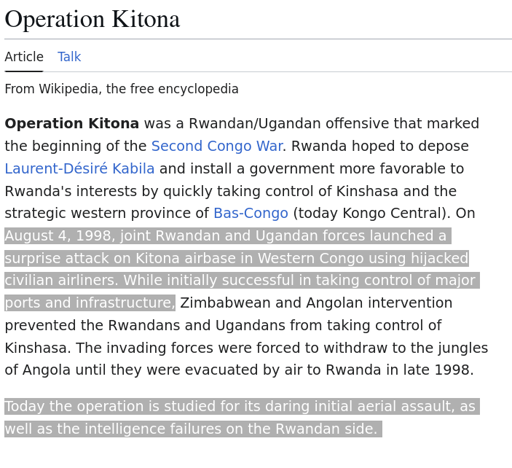Viewport: 512px width, 468px height.
Task: Open the Laurent-Désiré Kabila link
Action: click(x=80, y=168)
